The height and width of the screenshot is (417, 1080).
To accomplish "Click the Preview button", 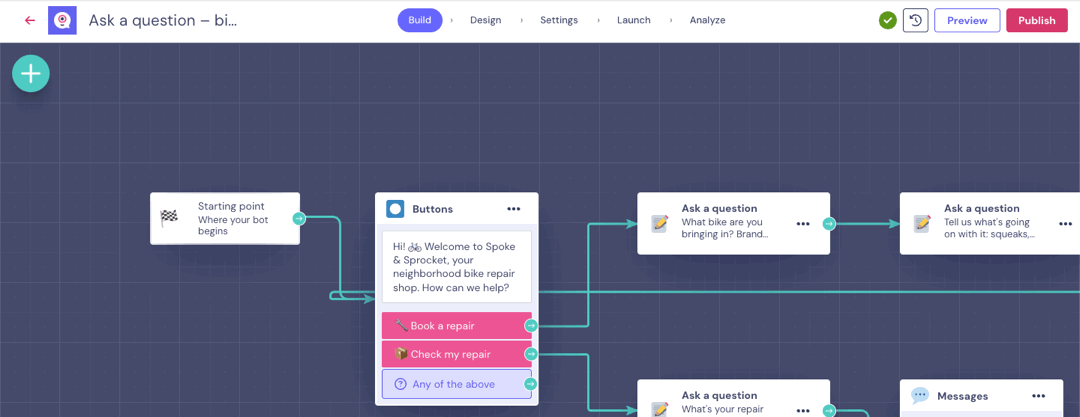I will 967,21.
